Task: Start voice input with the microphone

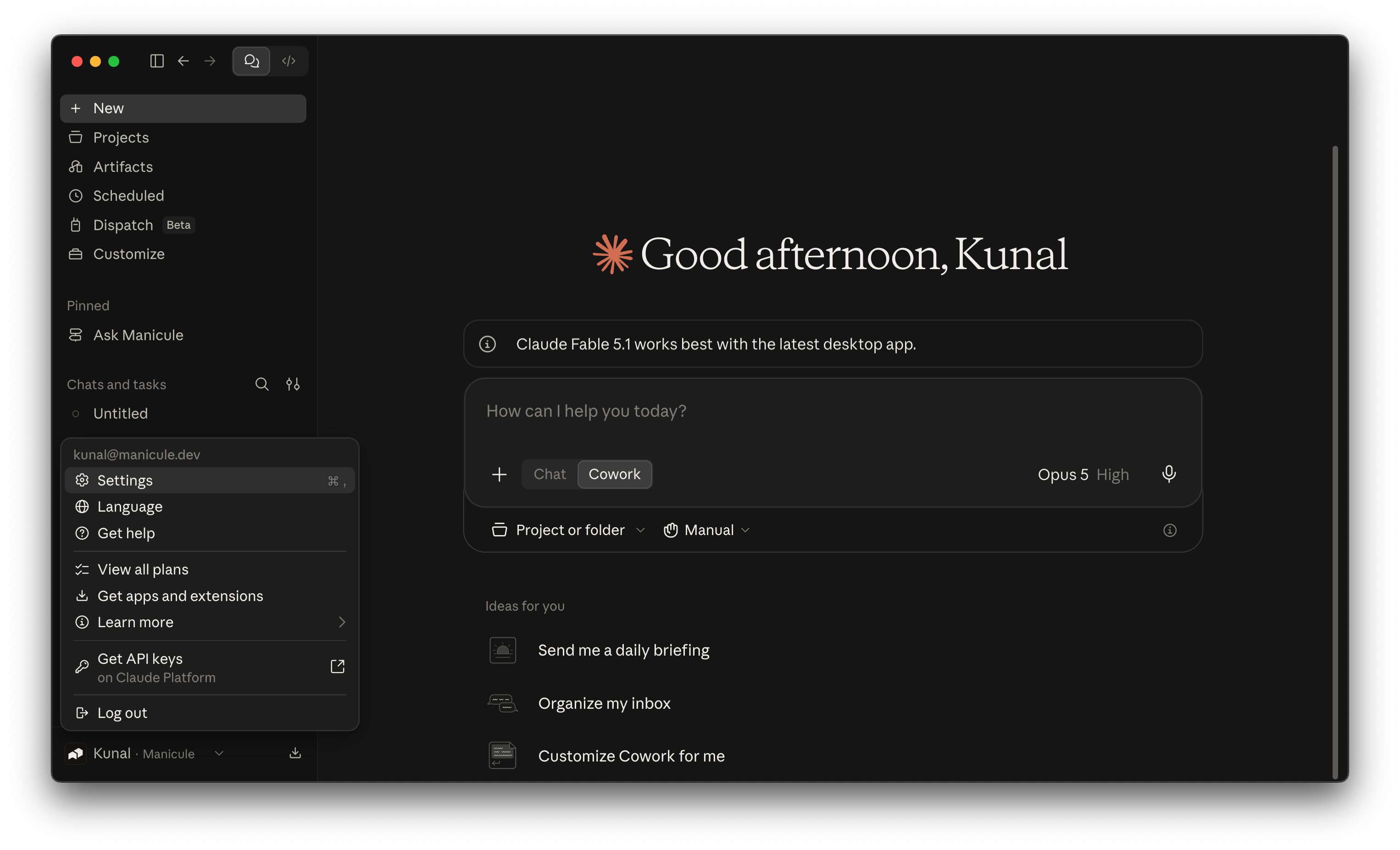Action: (1169, 474)
